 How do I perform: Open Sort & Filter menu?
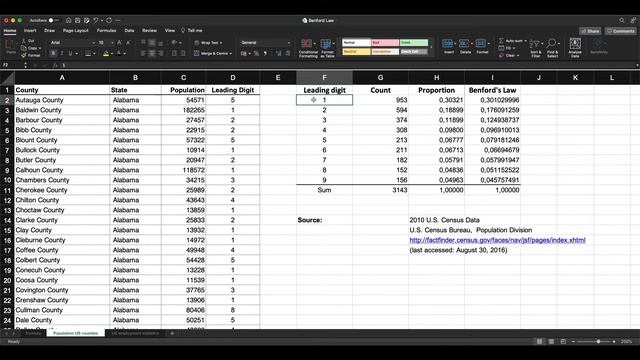click(536, 48)
